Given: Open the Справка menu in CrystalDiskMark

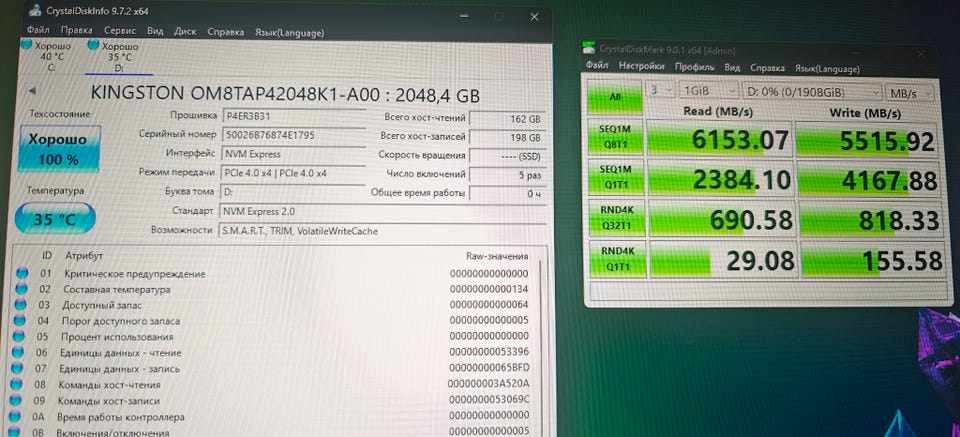Looking at the screenshot, I should point(767,68).
